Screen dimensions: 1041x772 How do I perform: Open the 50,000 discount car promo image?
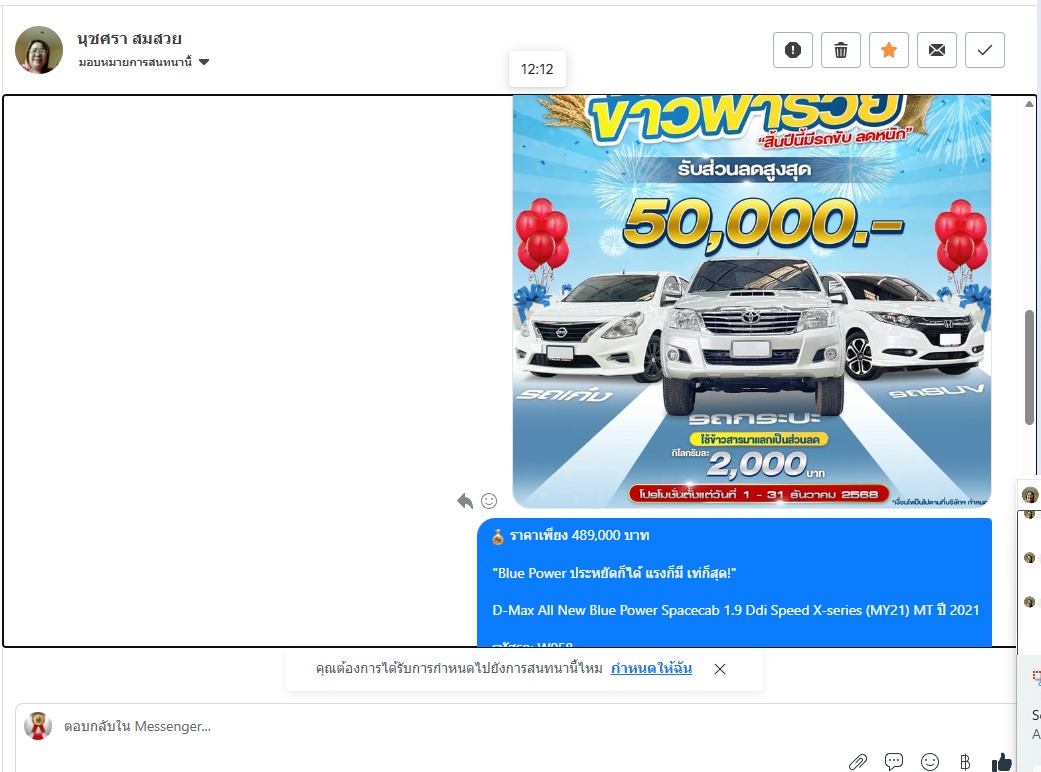click(752, 302)
